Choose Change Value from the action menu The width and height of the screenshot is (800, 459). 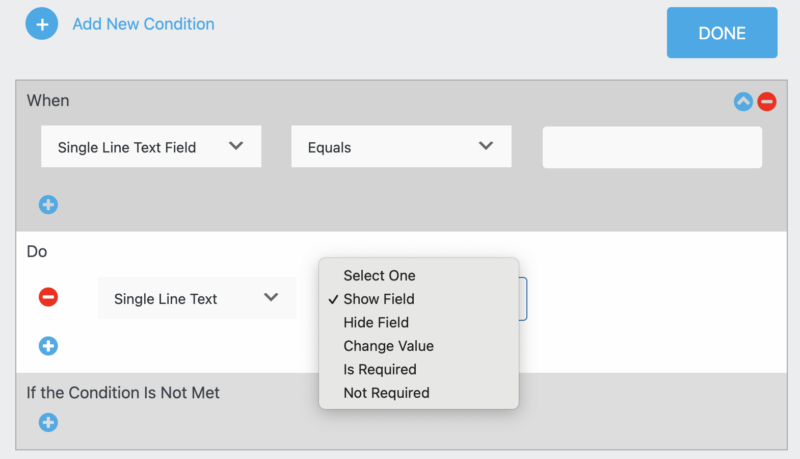point(419,346)
